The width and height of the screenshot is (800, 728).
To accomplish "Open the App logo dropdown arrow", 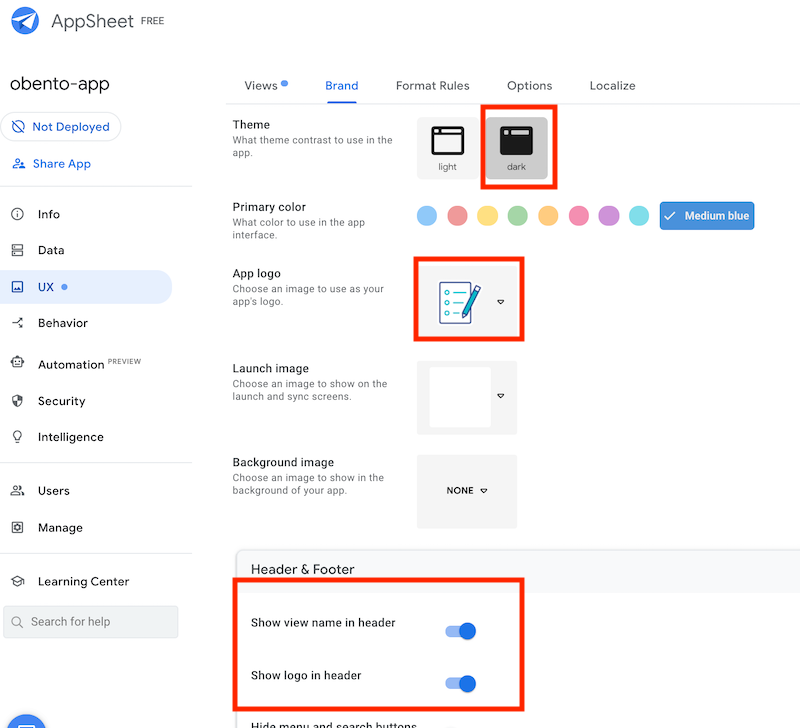I will pyautogui.click(x=501, y=302).
